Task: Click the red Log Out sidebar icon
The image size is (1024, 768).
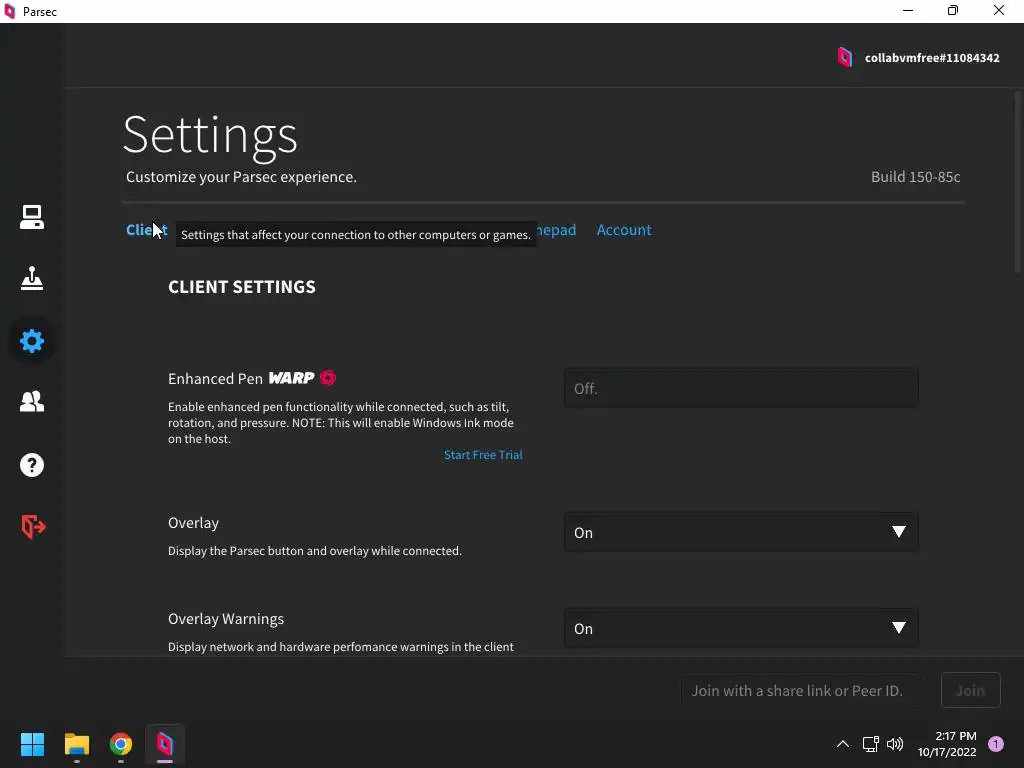Action: 33,526
